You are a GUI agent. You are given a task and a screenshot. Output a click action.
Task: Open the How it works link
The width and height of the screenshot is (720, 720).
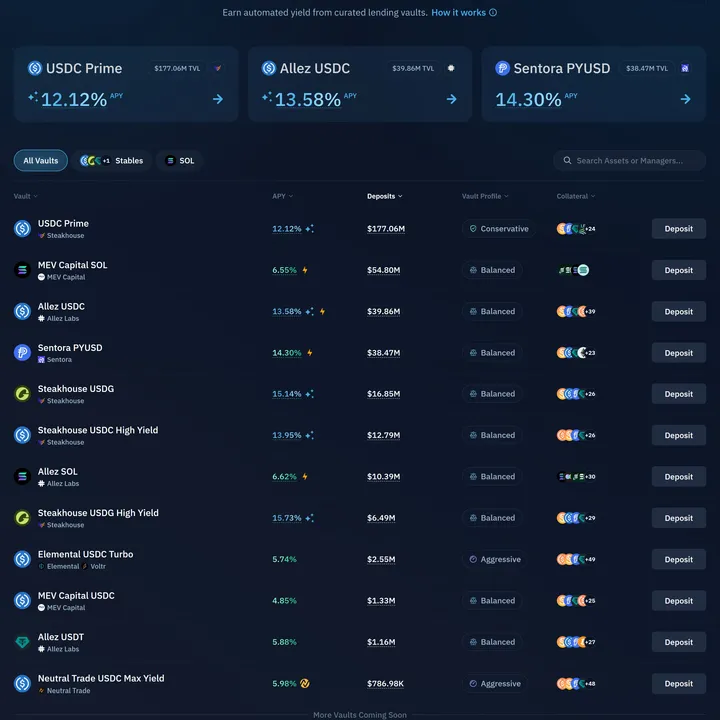tap(458, 13)
